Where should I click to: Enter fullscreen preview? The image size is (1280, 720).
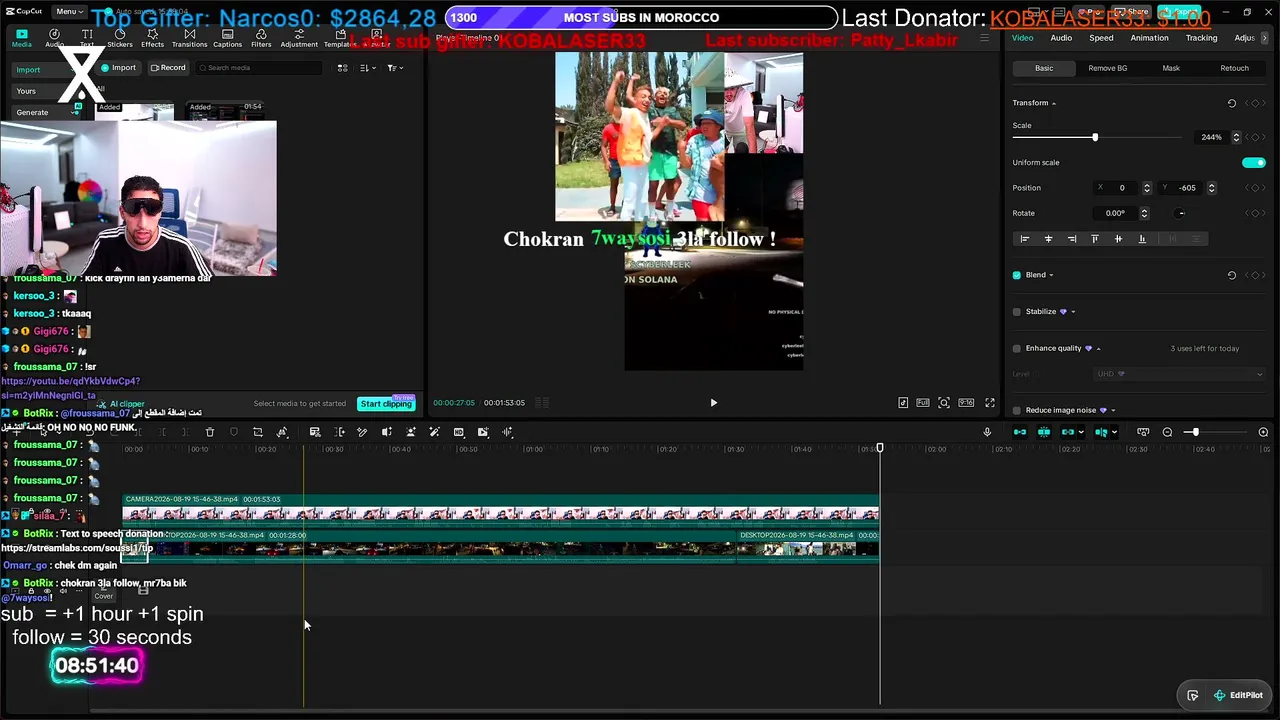990,403
